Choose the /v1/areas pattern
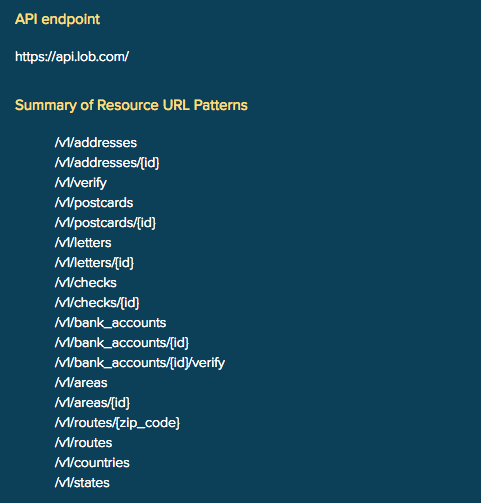The height and width of the screenshot is (503, 481). coord(81,383)
